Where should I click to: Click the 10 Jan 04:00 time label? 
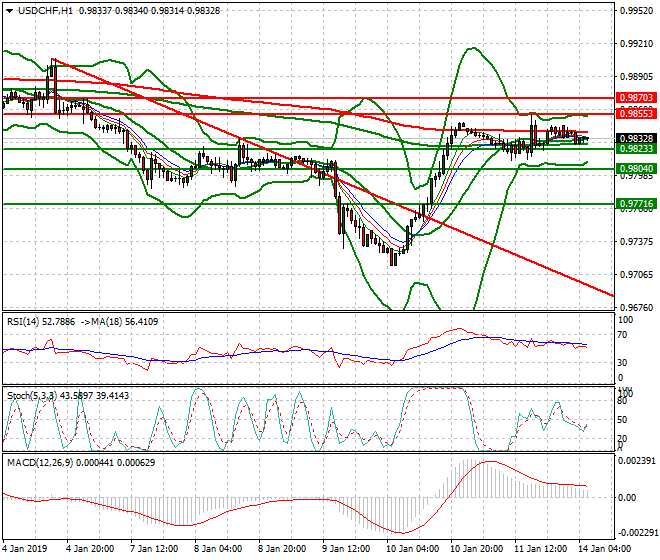(x=412, y=549)
